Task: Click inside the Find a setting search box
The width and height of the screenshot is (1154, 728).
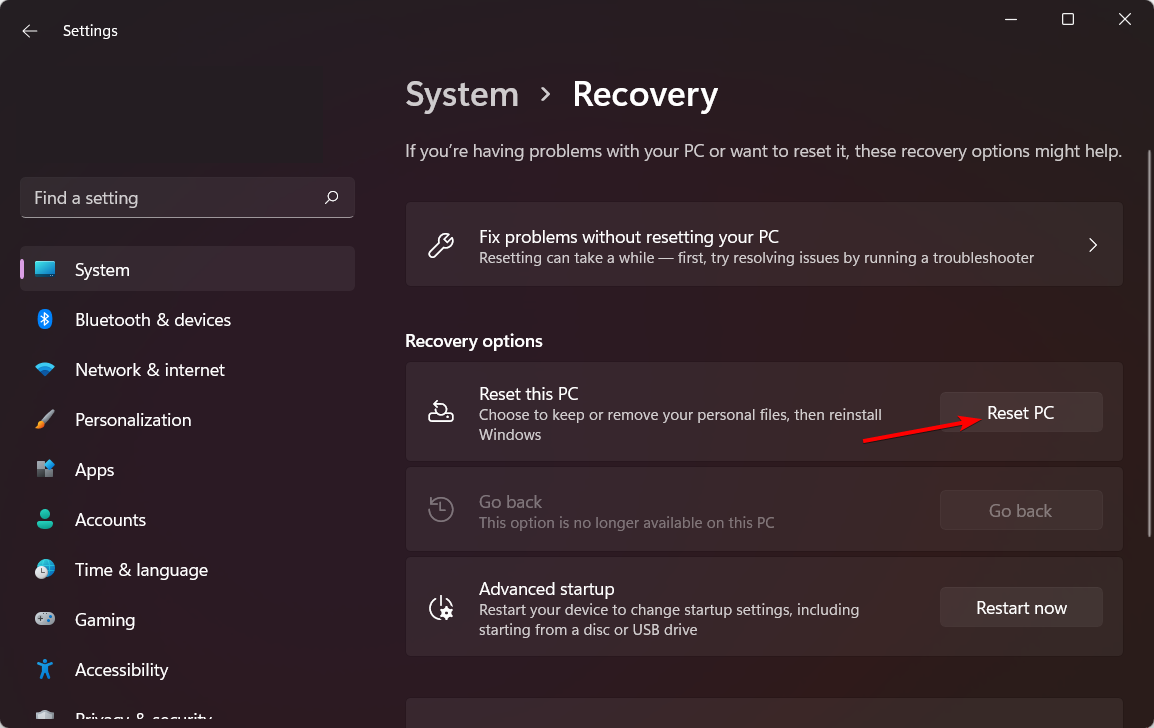Action: pyautogui.click(x=160, y=197)
